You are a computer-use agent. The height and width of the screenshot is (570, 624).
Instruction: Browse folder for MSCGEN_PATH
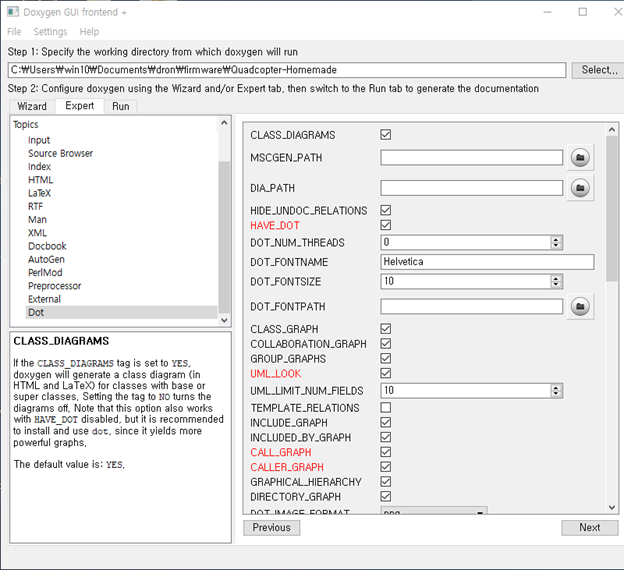click(x=580, y=158)
